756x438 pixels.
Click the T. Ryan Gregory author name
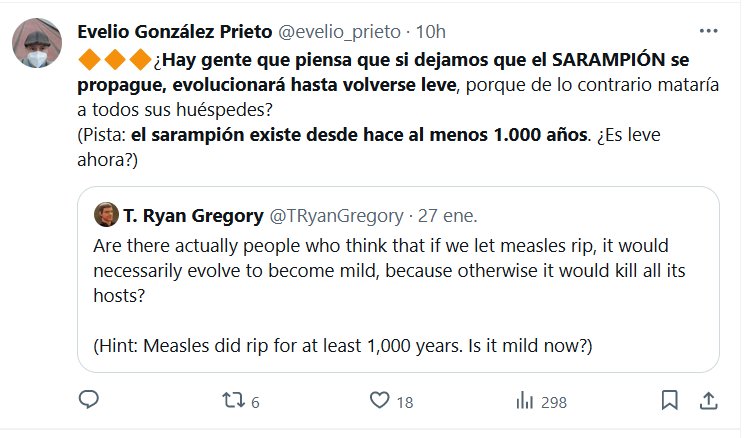pos(189,216)
